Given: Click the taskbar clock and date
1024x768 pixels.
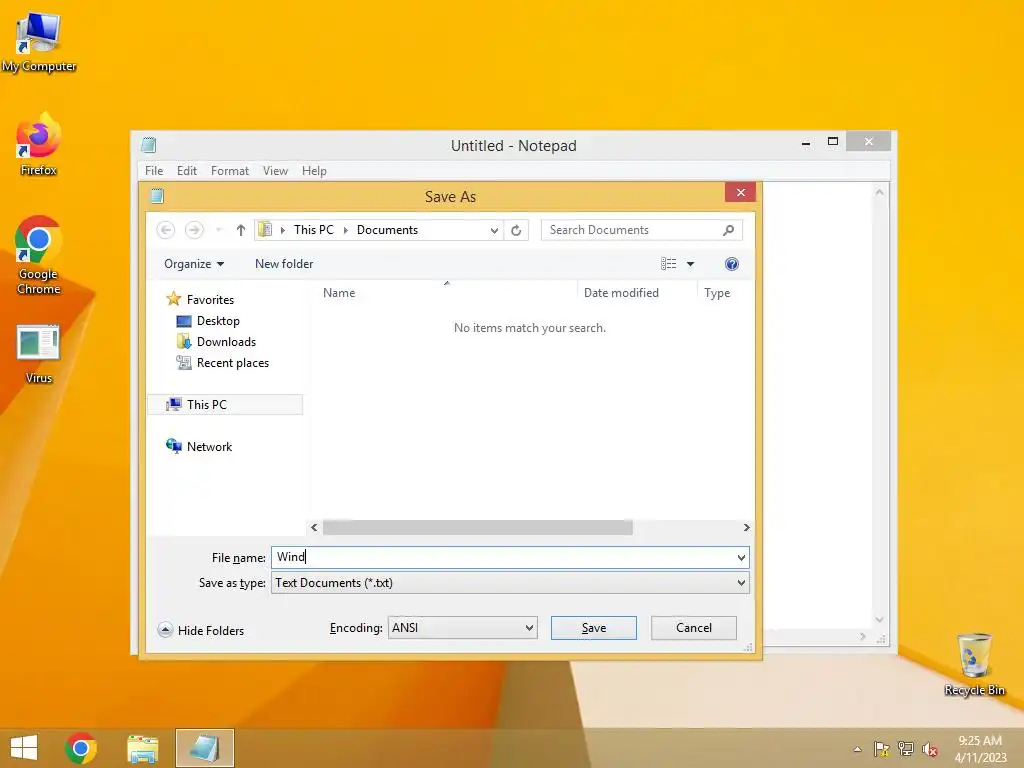Looking at the screenshot, I should tap(980, 749).
